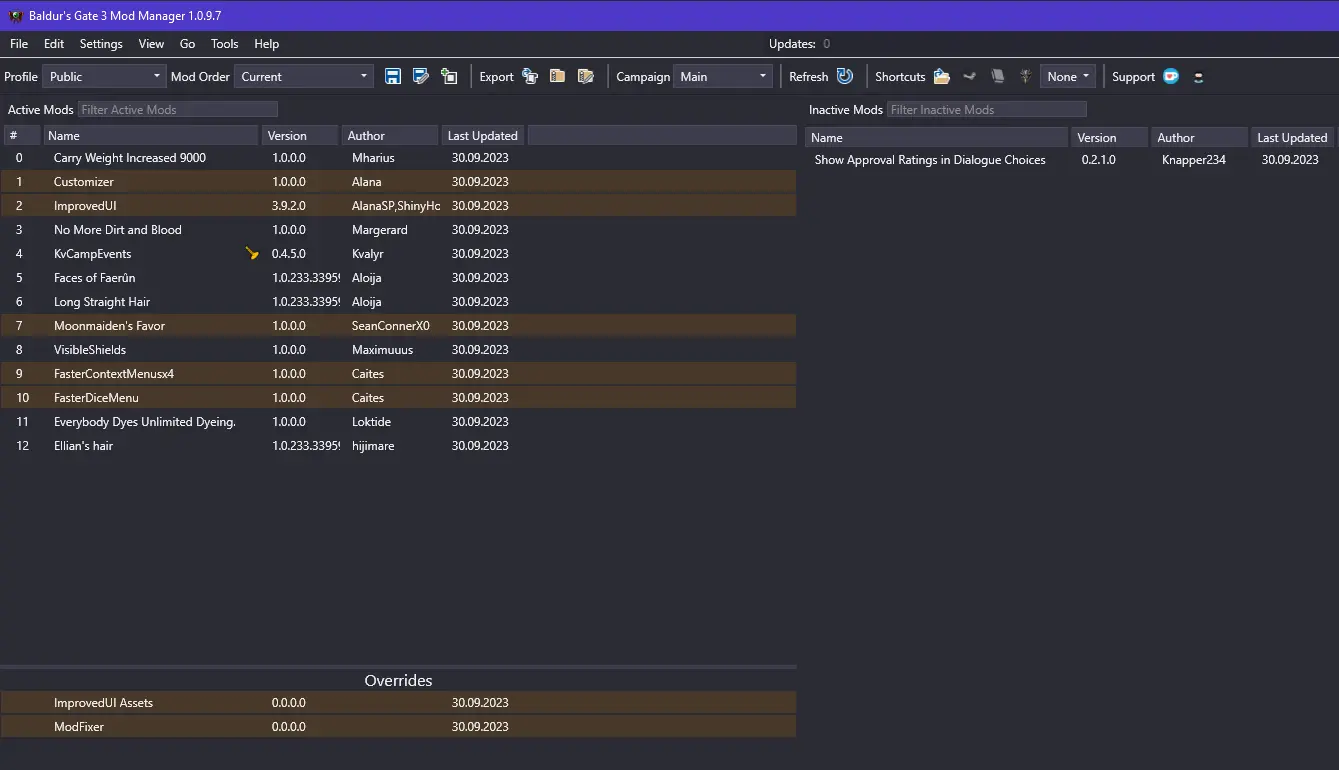Click the Filter Inactive Mods input field
Image resolution: width=1339 pixels, height=770 pixels.
tap(986, 110)
